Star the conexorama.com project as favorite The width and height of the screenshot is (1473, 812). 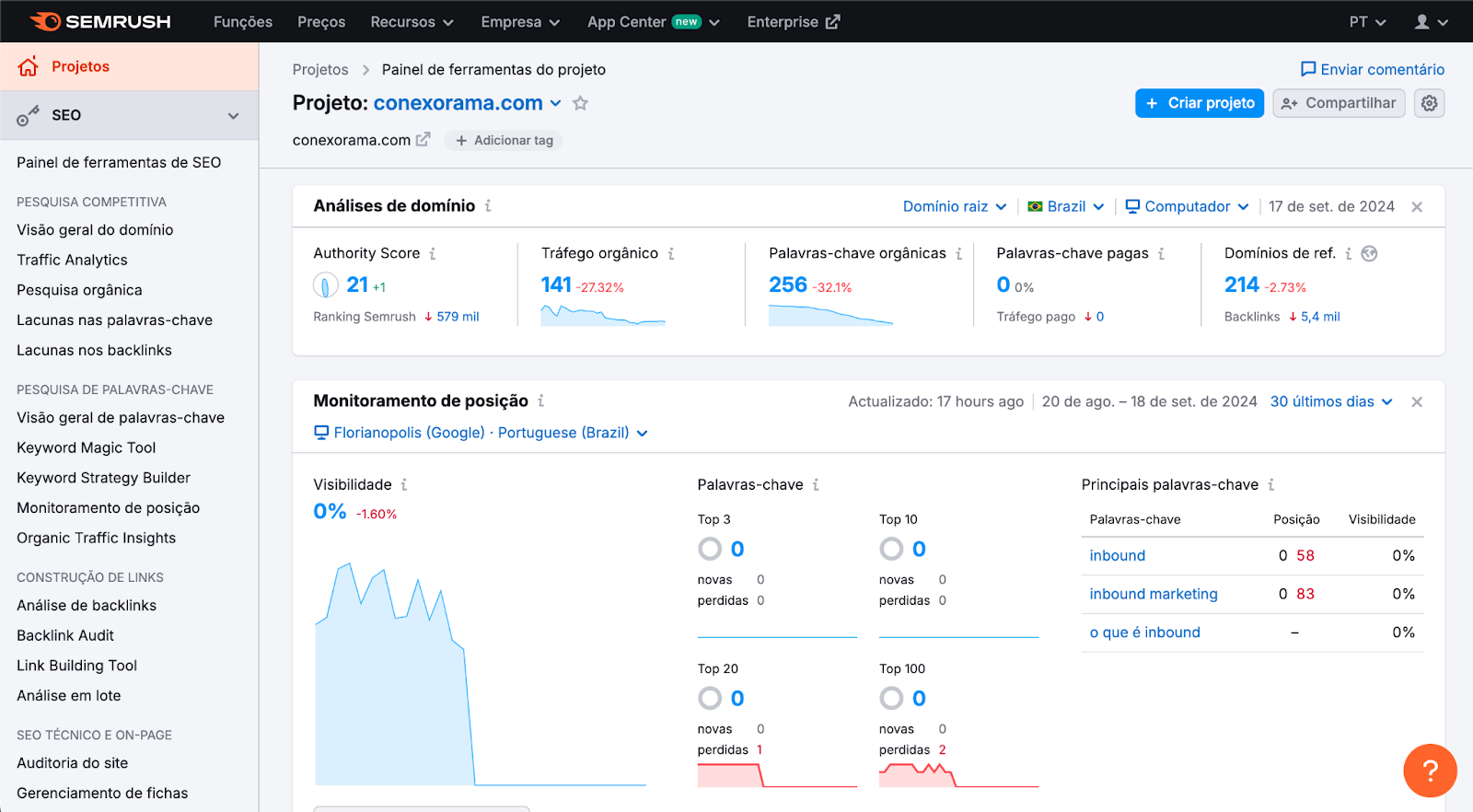tap(580, 103)
